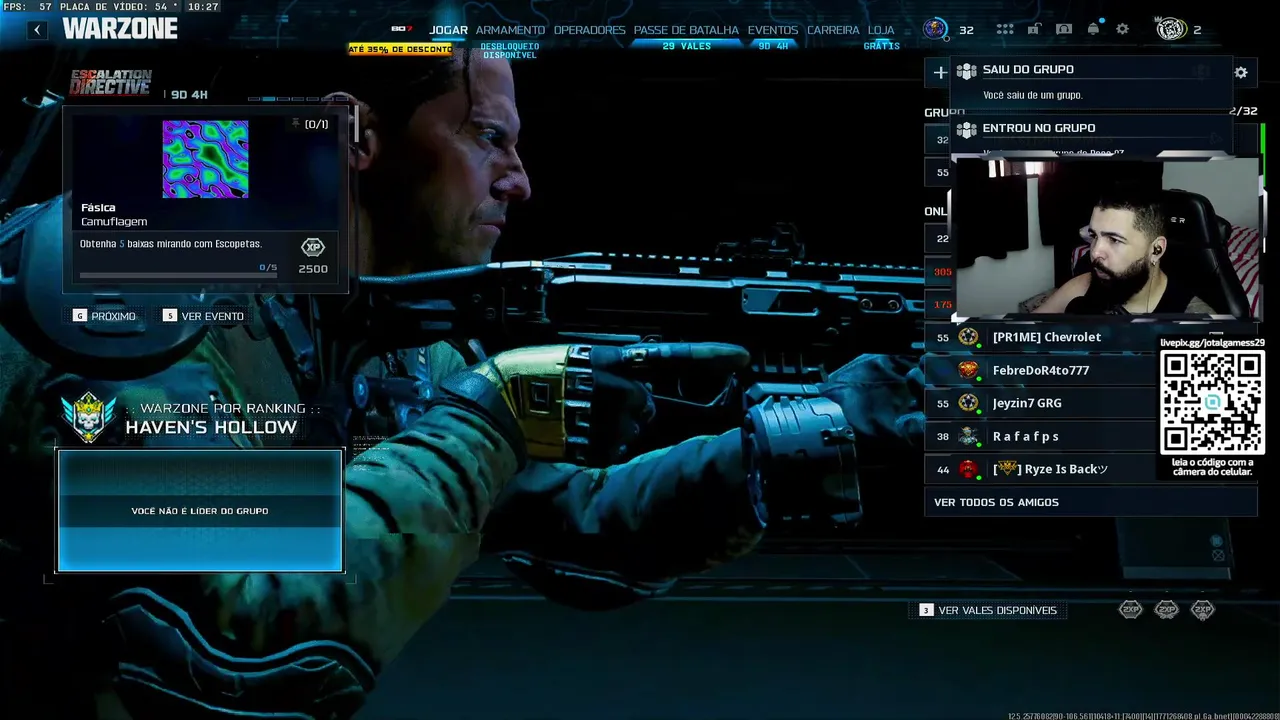Click the XP reward icon showing 2500
The height and width of the screenshot is (720, 1280).
[313, 247]
